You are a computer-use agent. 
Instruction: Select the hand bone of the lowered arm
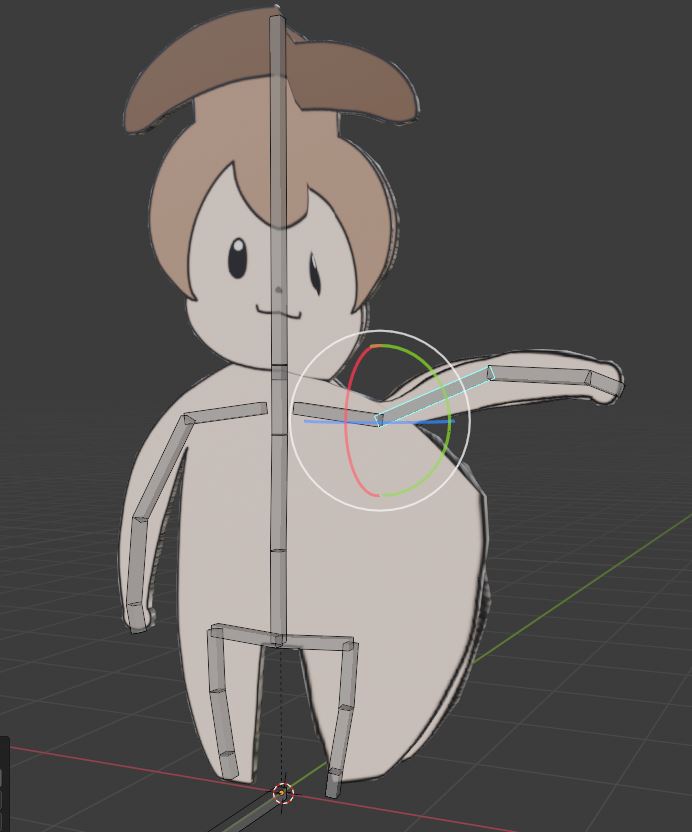click(137, 617)
